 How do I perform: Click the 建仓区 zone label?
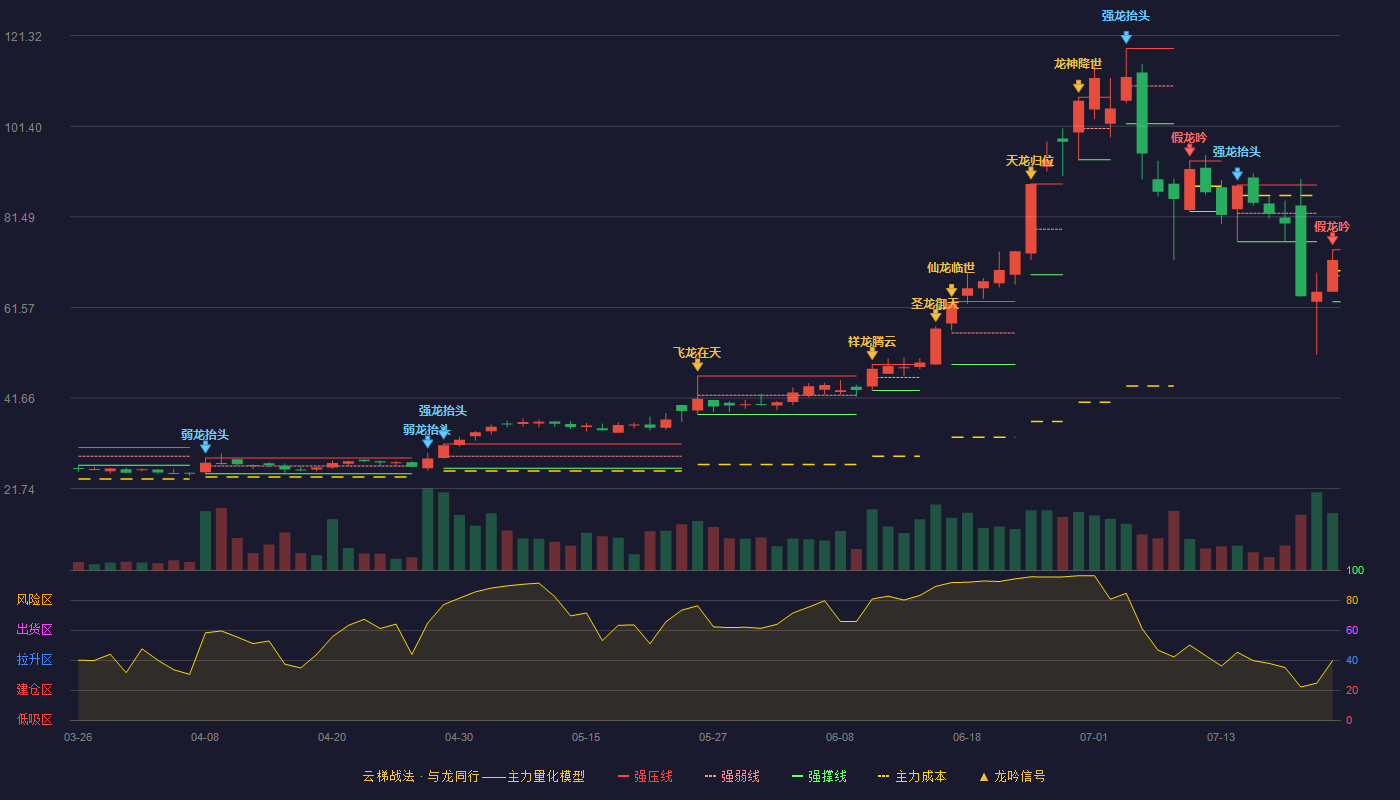point(35,690)
